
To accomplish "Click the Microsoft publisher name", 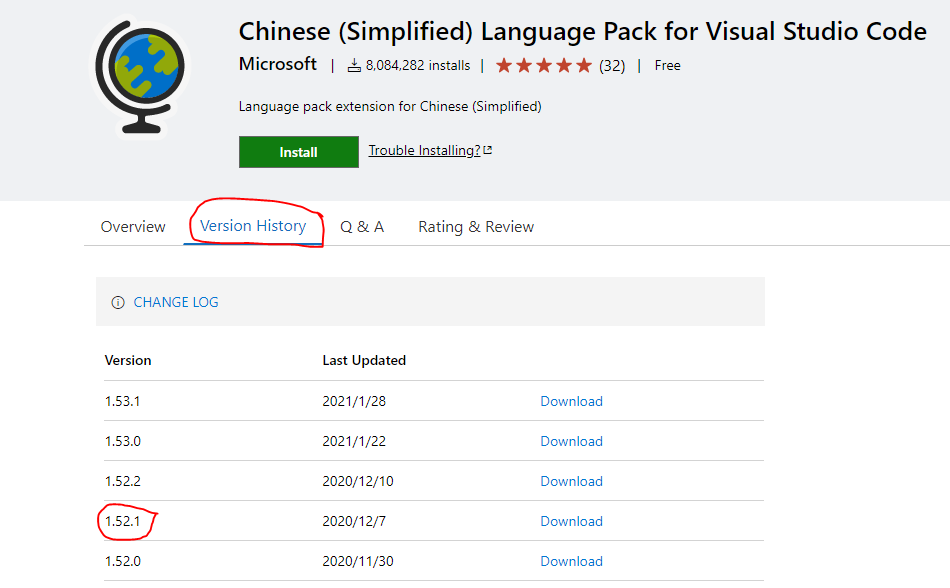I will [278, 64].
